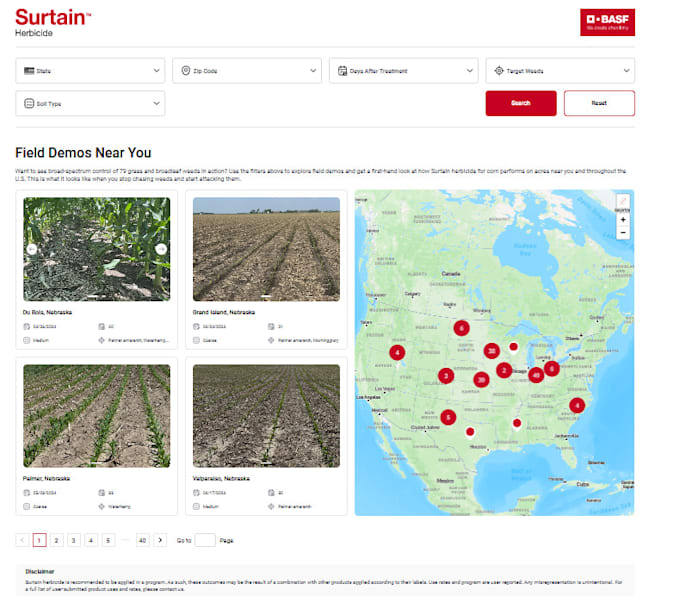680x615 pixels.
Task: Click the "Disclaimer" heading text
Action: [x=40, y=572]
